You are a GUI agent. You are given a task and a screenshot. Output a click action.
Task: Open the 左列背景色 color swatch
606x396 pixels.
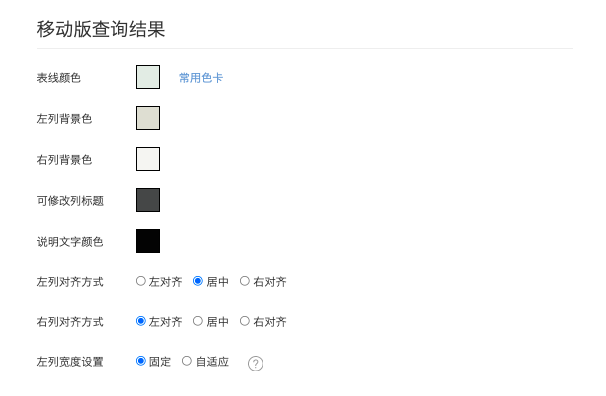(x=148, y=118)
